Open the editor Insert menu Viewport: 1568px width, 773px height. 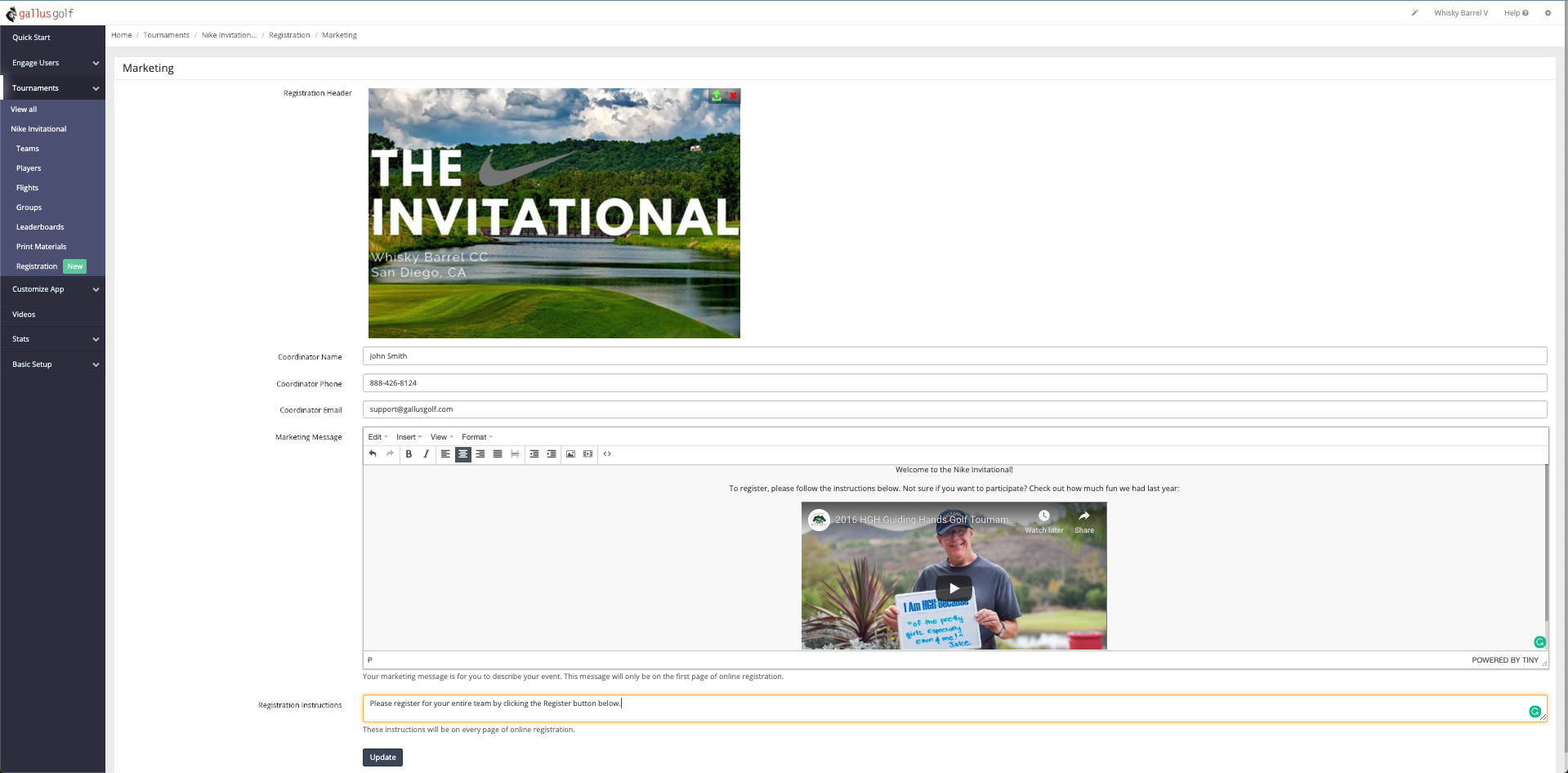click(x=409, y=437)
